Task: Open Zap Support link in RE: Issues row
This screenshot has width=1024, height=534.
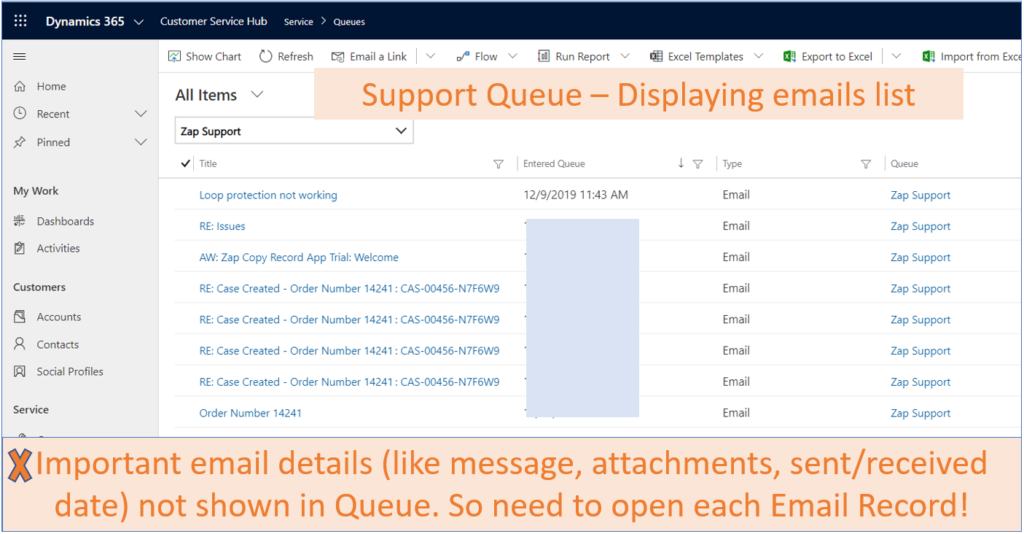Action: click(920, 227)
